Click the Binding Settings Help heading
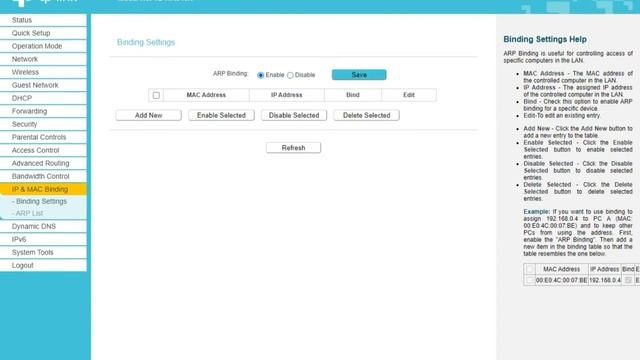 tap(545, 39)
